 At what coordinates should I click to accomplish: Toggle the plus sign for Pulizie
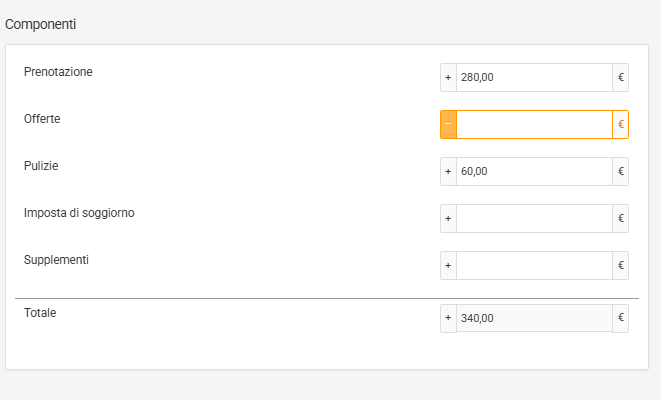(448, 172)
